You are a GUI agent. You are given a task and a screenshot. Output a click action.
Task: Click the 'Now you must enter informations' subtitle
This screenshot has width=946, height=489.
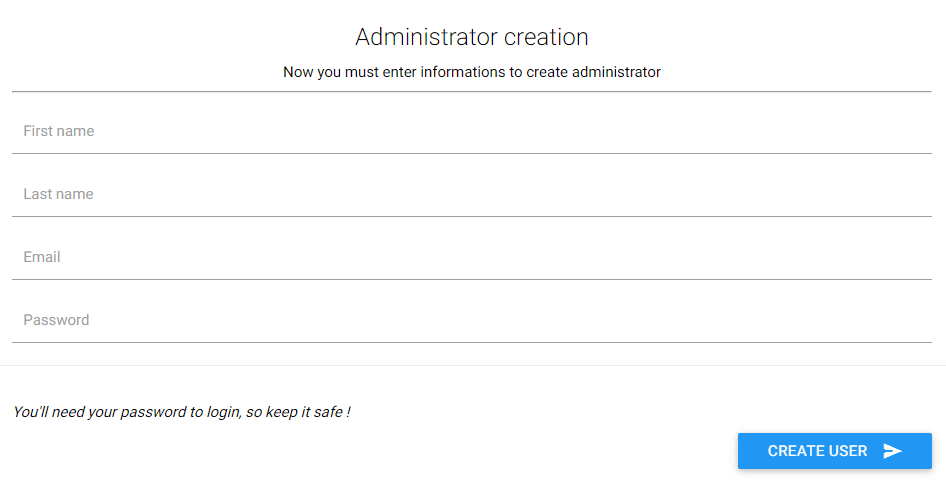pos(472,72)
